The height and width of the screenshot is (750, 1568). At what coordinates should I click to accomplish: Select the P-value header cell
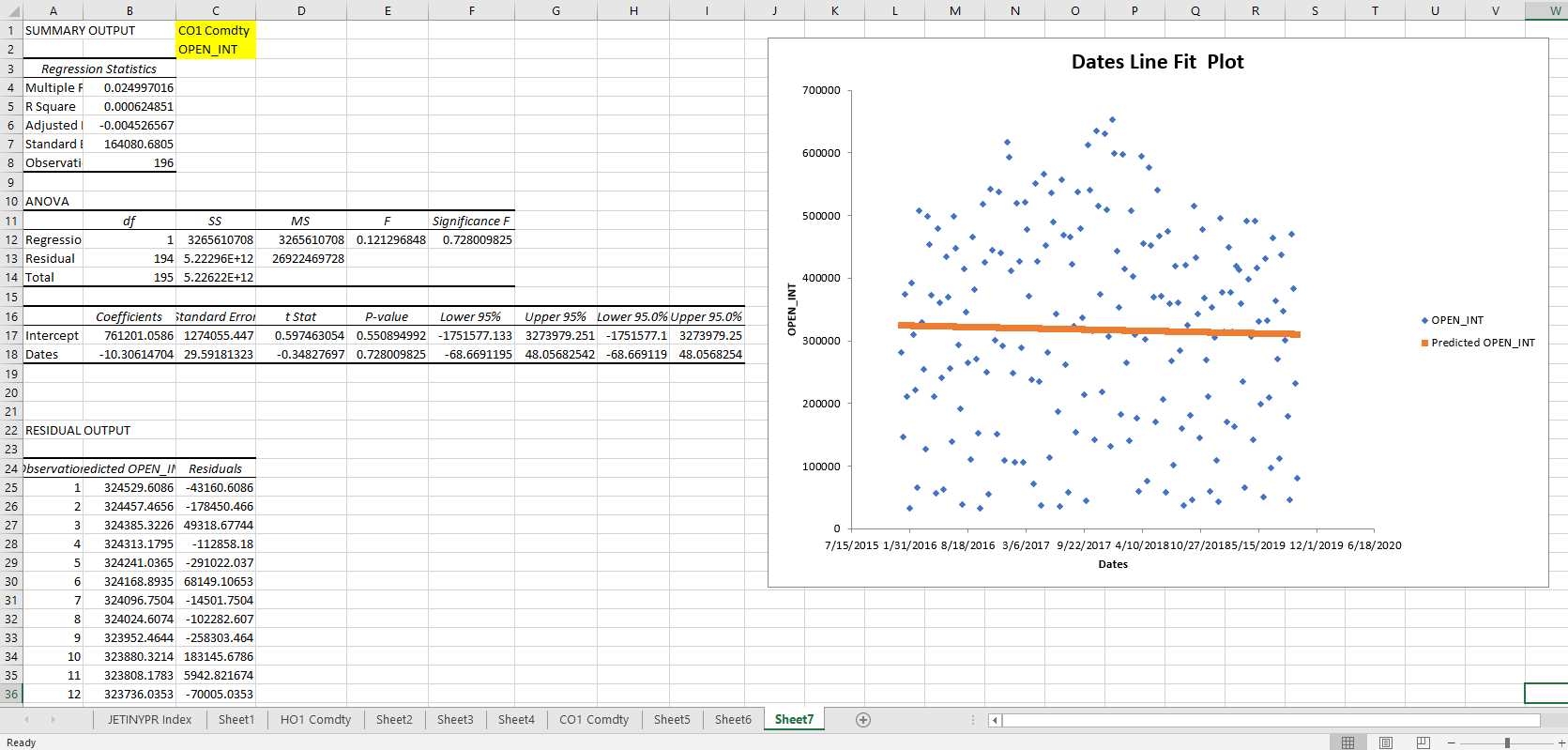pos(388,316)
